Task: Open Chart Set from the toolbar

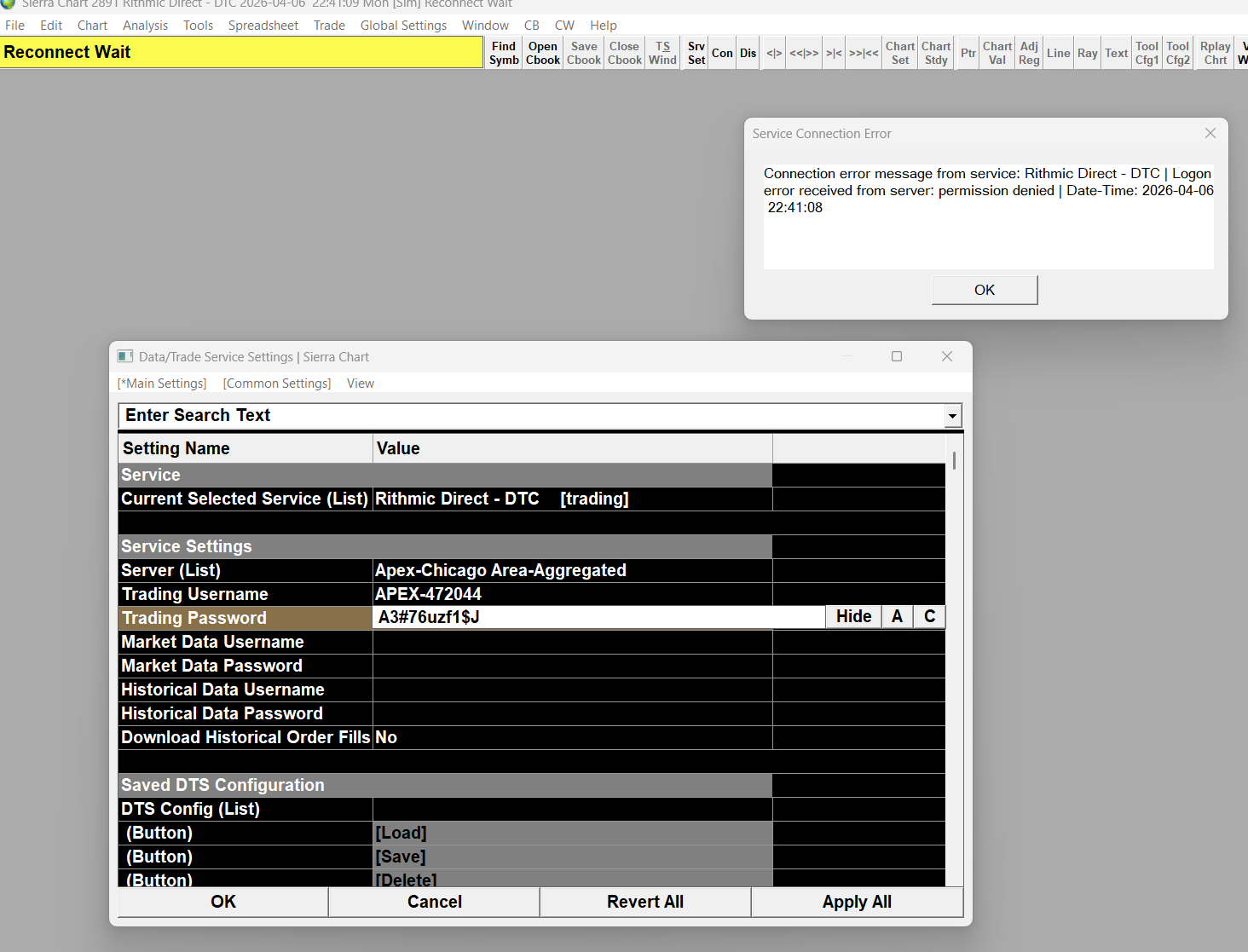Action: [x=900, y=53]
